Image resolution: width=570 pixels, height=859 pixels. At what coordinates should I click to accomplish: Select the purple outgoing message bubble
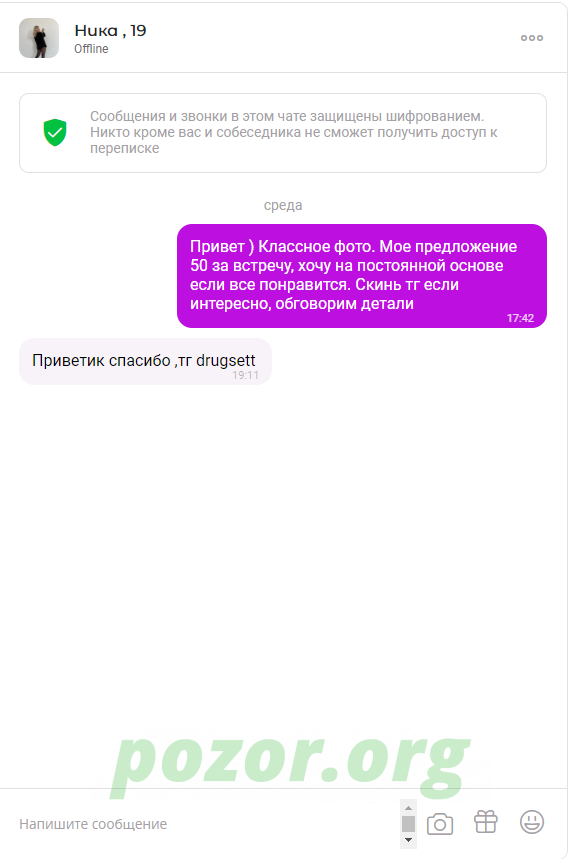click(x=362, y=276)
